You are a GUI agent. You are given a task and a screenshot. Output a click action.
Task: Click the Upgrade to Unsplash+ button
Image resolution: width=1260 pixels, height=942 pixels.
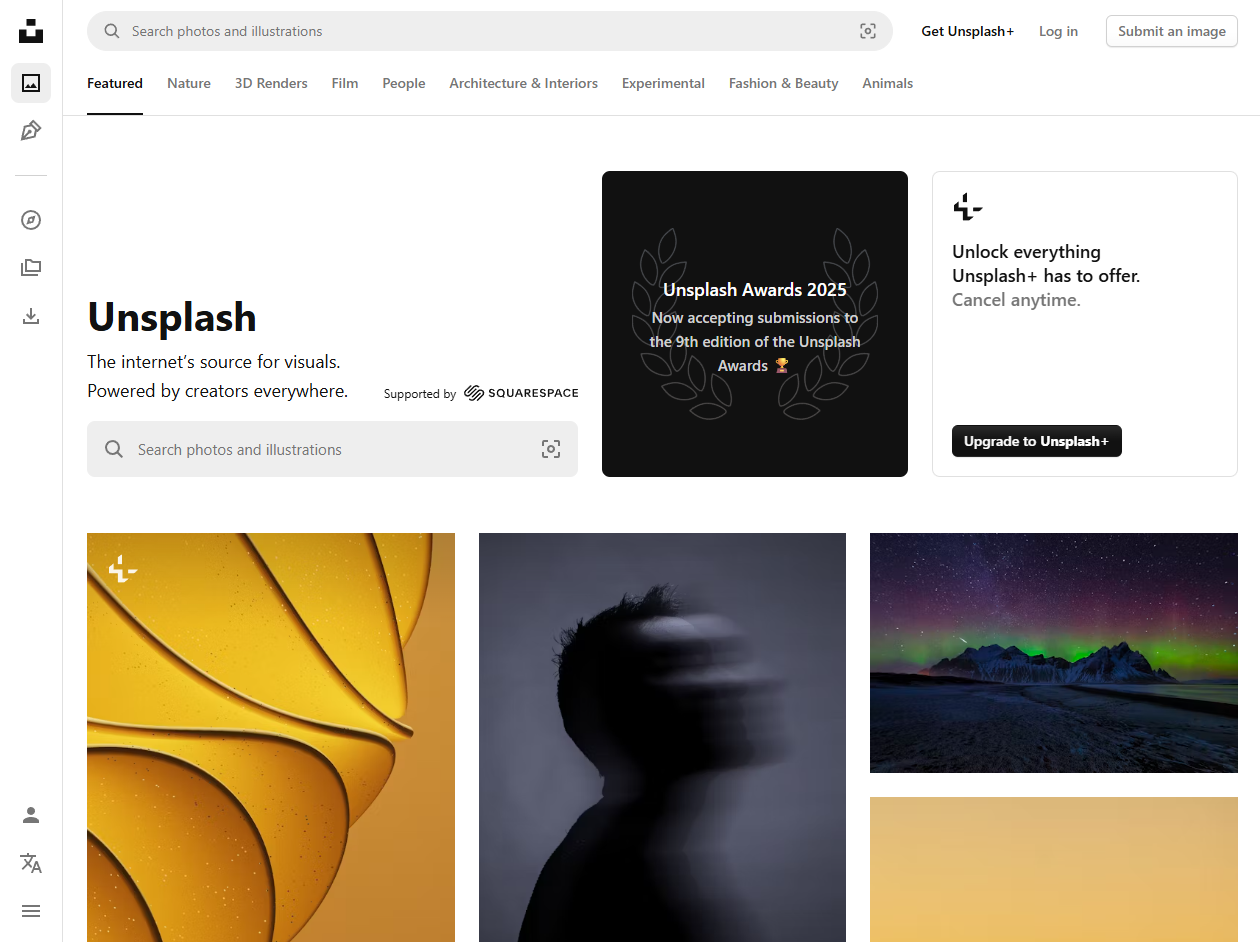[x=1037, y=441]
